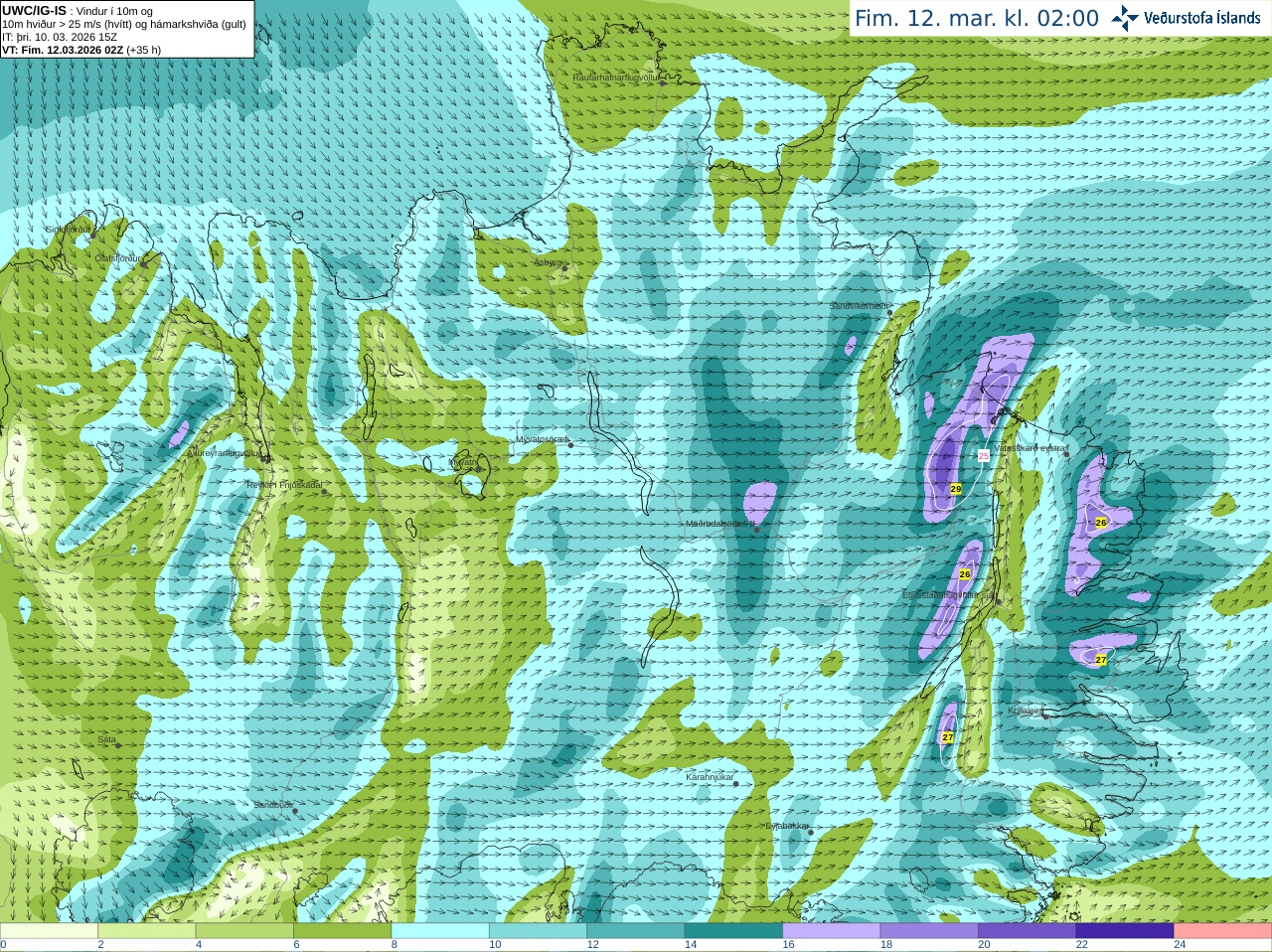Select the Vatnsskarð eystra station label

coord(1030,448)
